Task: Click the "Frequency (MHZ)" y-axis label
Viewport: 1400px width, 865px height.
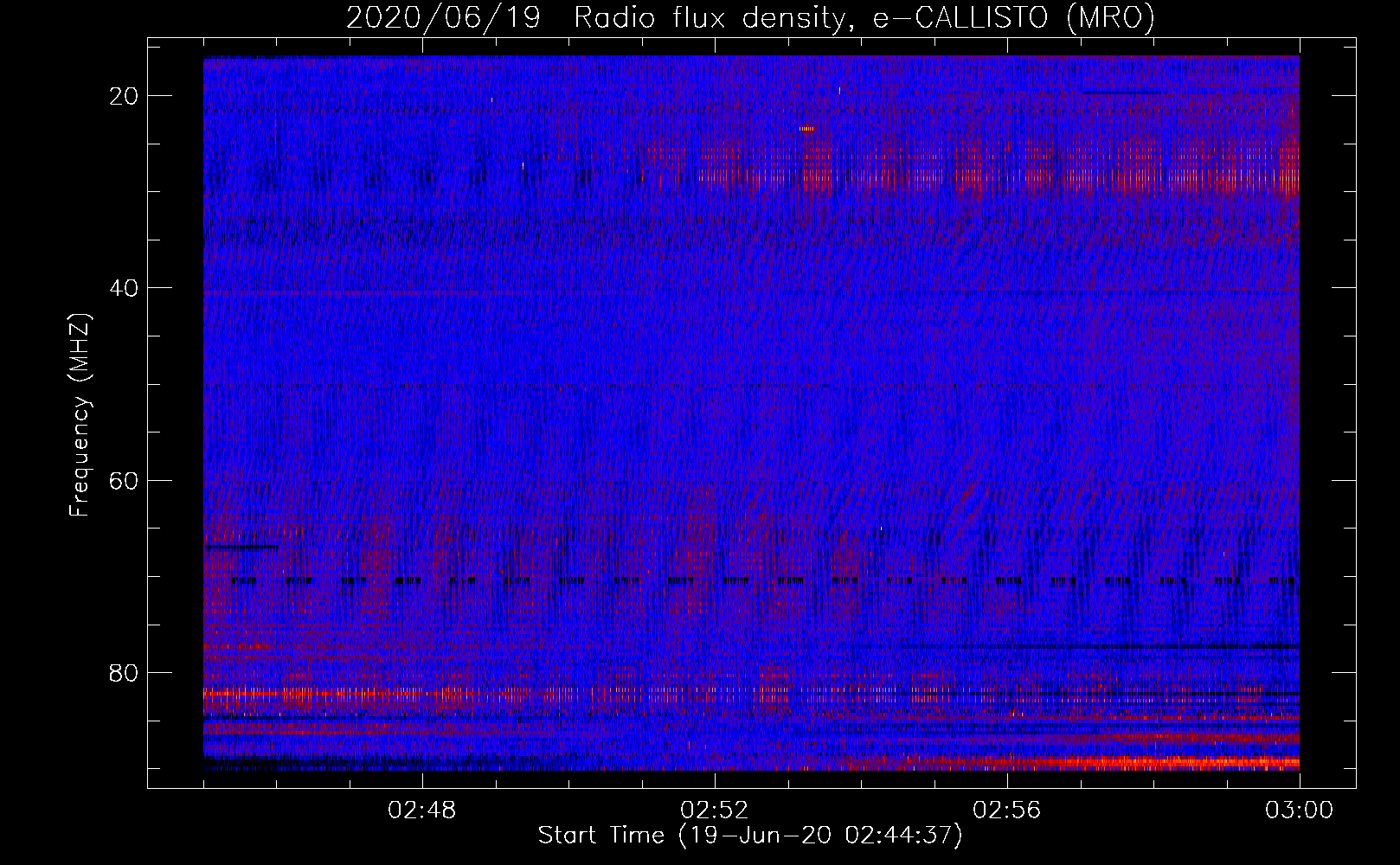Action: (80, 415)
